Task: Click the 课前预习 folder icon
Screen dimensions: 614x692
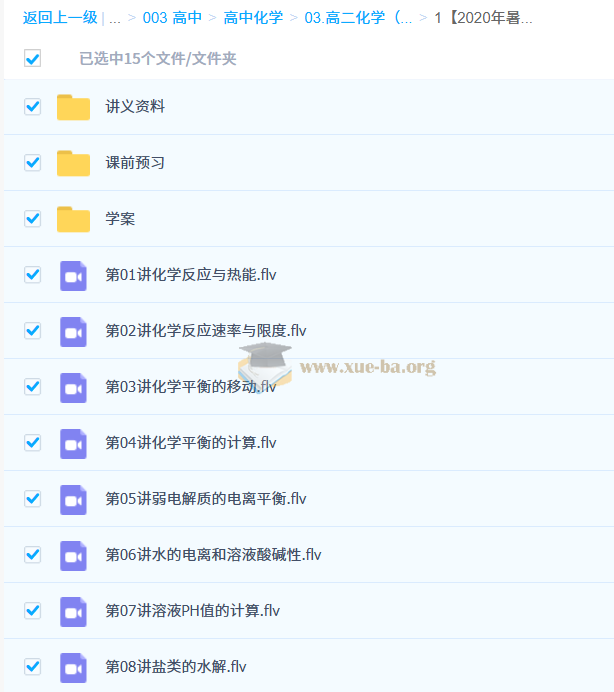Action: [73, 163]
